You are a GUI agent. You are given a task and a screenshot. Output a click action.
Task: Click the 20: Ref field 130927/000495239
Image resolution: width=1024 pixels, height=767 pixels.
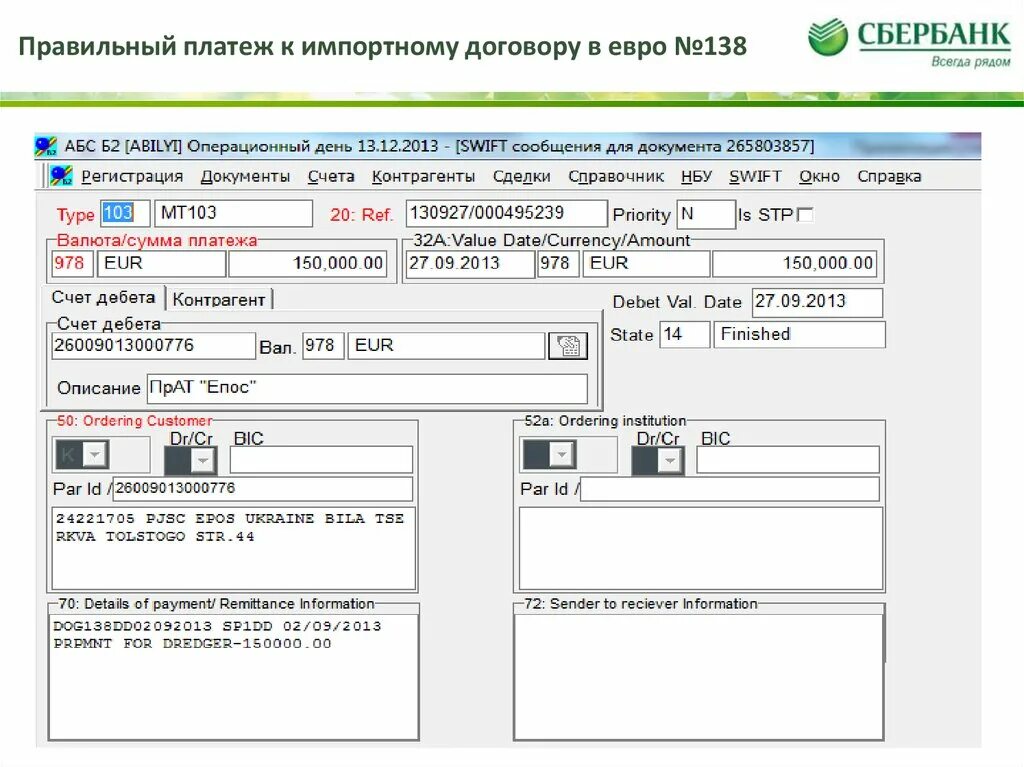pos(506,214)
